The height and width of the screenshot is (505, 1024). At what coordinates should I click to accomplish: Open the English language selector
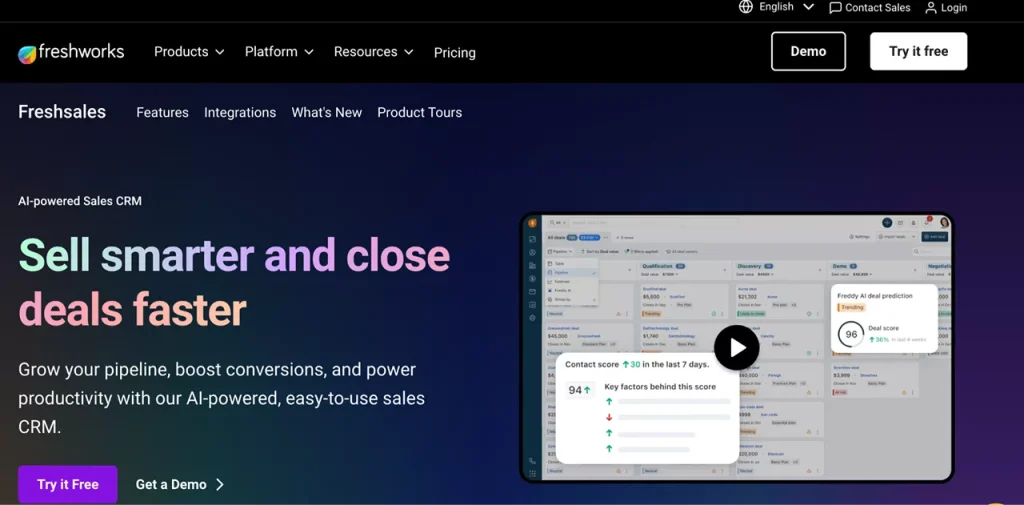point(776,7)
